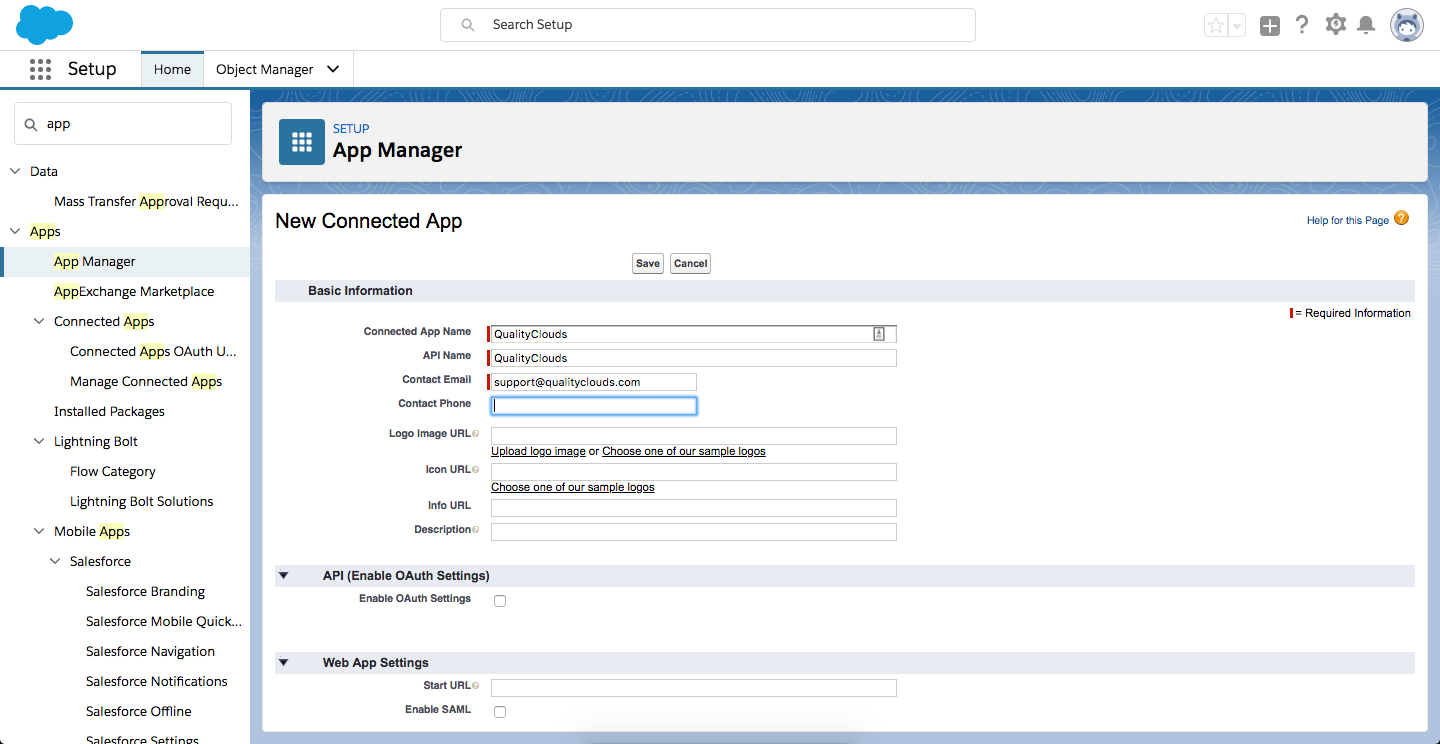Open Mass Transfer Approval Requests
Screen dimensions: 1440x744
coord(146,201)
